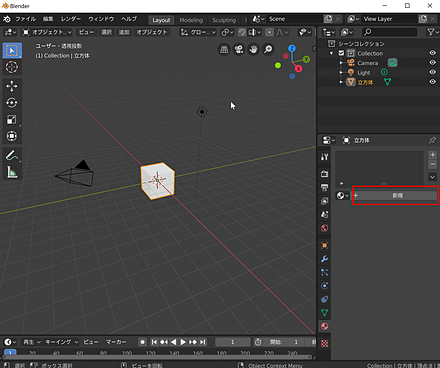The width and height of the screenshot is (440, 368).
Task: Toggle auto keying record button in timeline
Action: (x=142, y=342)
